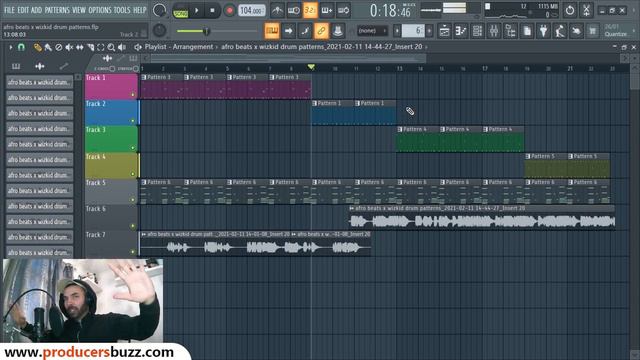This screenshot has width=640, height=360.
Task: Select the Mute tool in Playlist toolbar
Action: click(69, 47)
